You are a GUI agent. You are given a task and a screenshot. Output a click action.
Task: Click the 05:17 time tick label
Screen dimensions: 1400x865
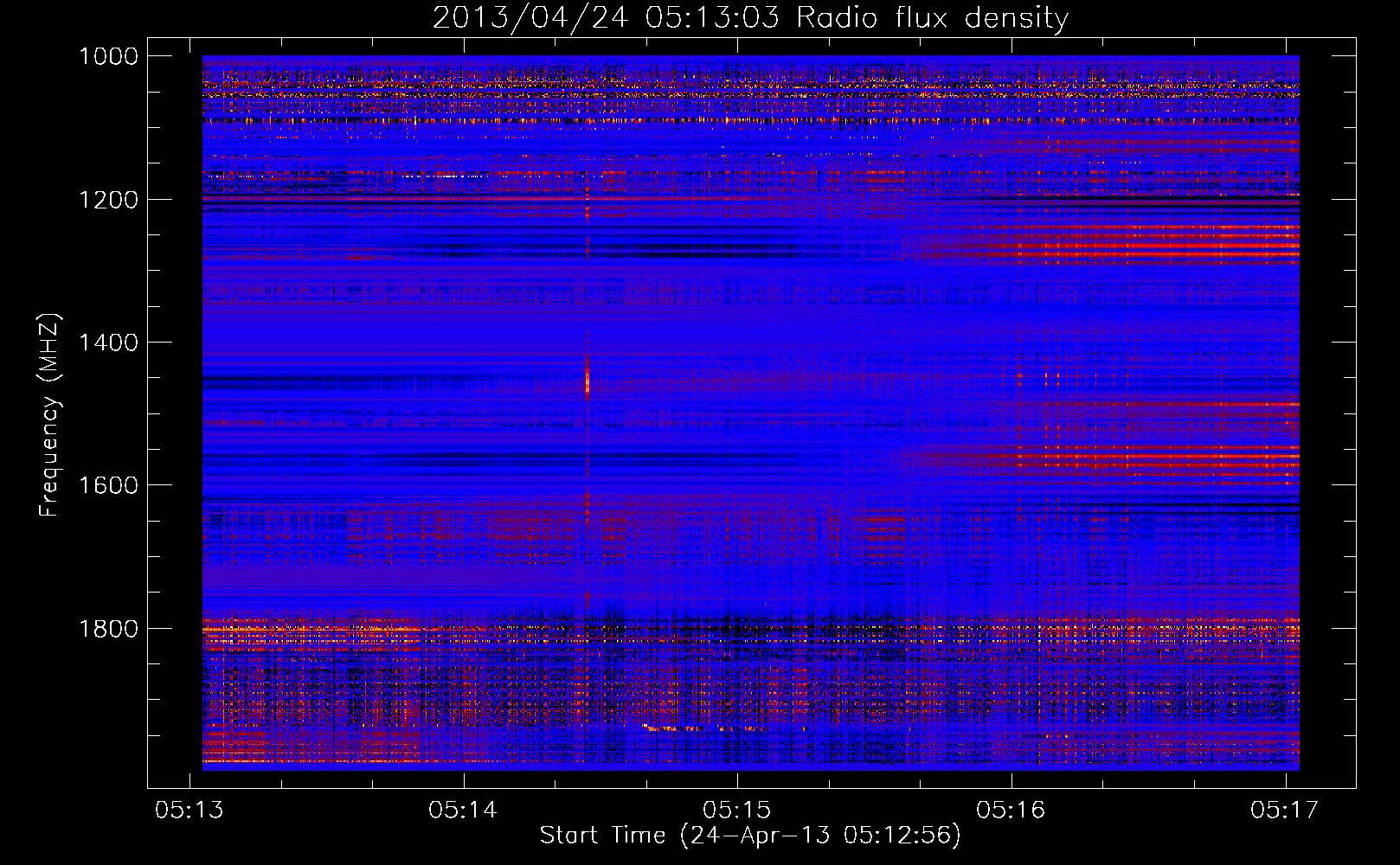[x=1285, y=810]
